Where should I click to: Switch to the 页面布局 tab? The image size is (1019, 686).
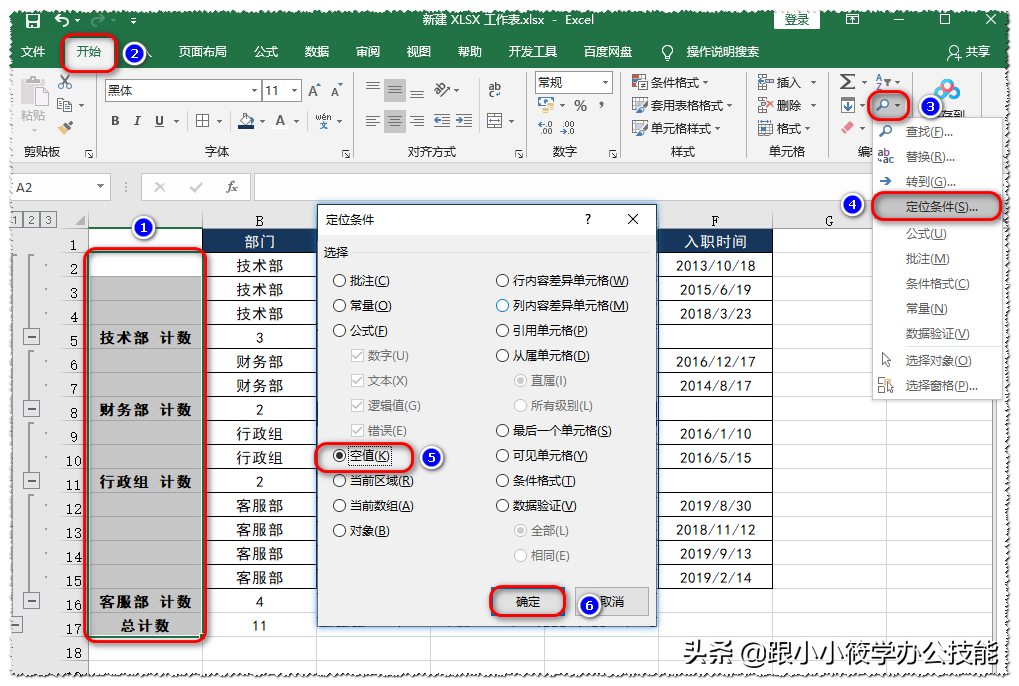203,52
